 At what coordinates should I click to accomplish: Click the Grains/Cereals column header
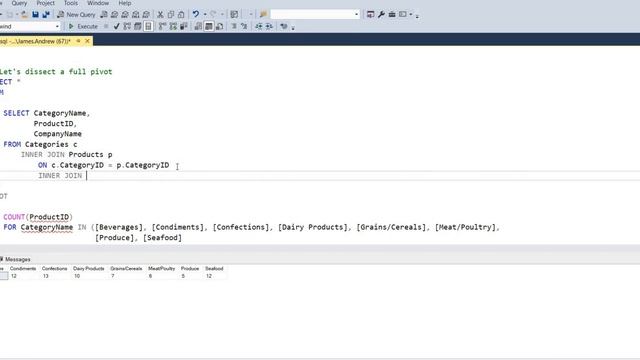point(126,269)
